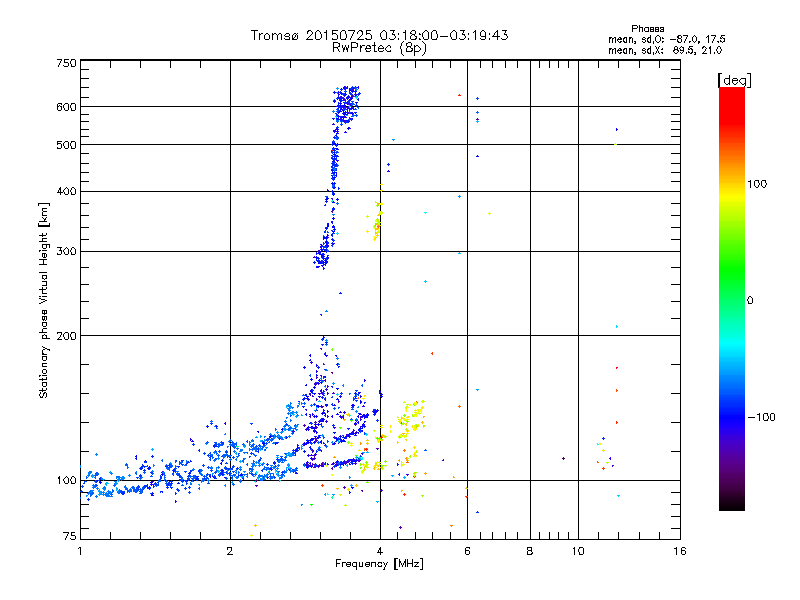The height and width of the screenshot is (600, 800).
Task: Click the colorbar label '0'
Action: [x=750, y=300]
